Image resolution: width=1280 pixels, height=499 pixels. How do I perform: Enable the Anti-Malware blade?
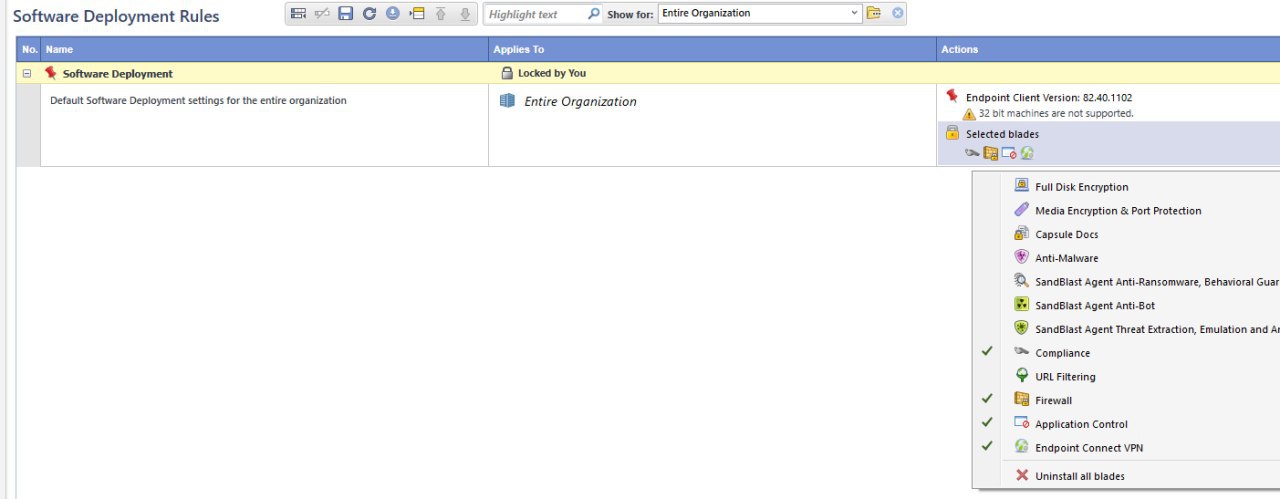pyautogui.click(x=1127, y=258)
